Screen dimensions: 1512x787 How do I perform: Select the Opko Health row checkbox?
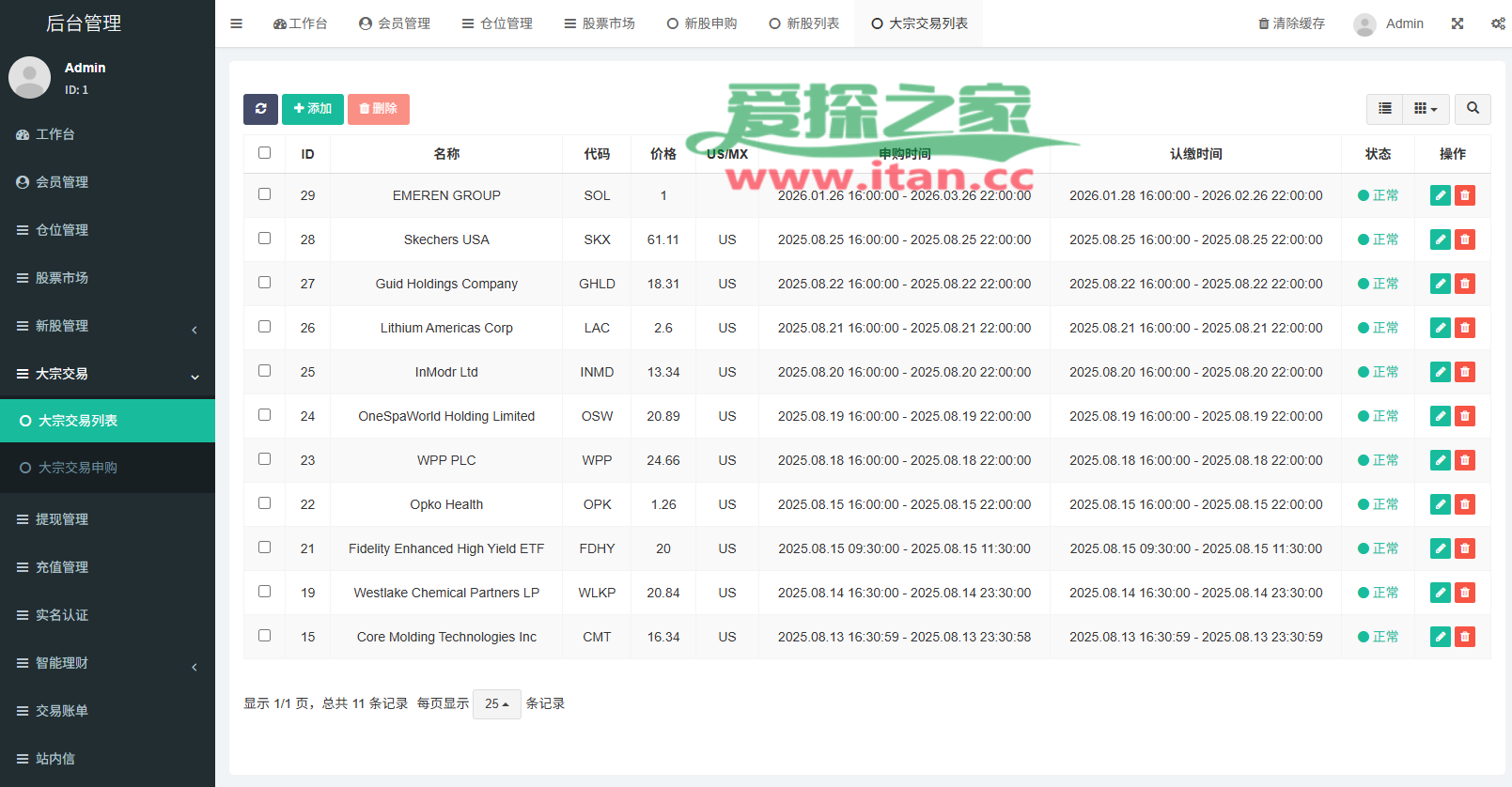[x=265, y=503]
